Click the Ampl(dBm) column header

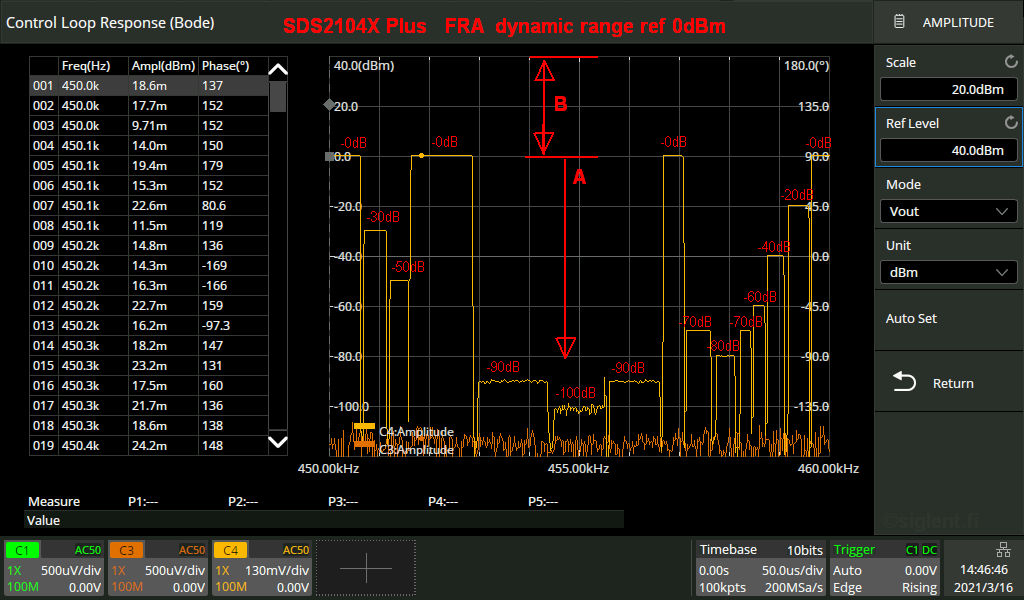coord(163,66)
